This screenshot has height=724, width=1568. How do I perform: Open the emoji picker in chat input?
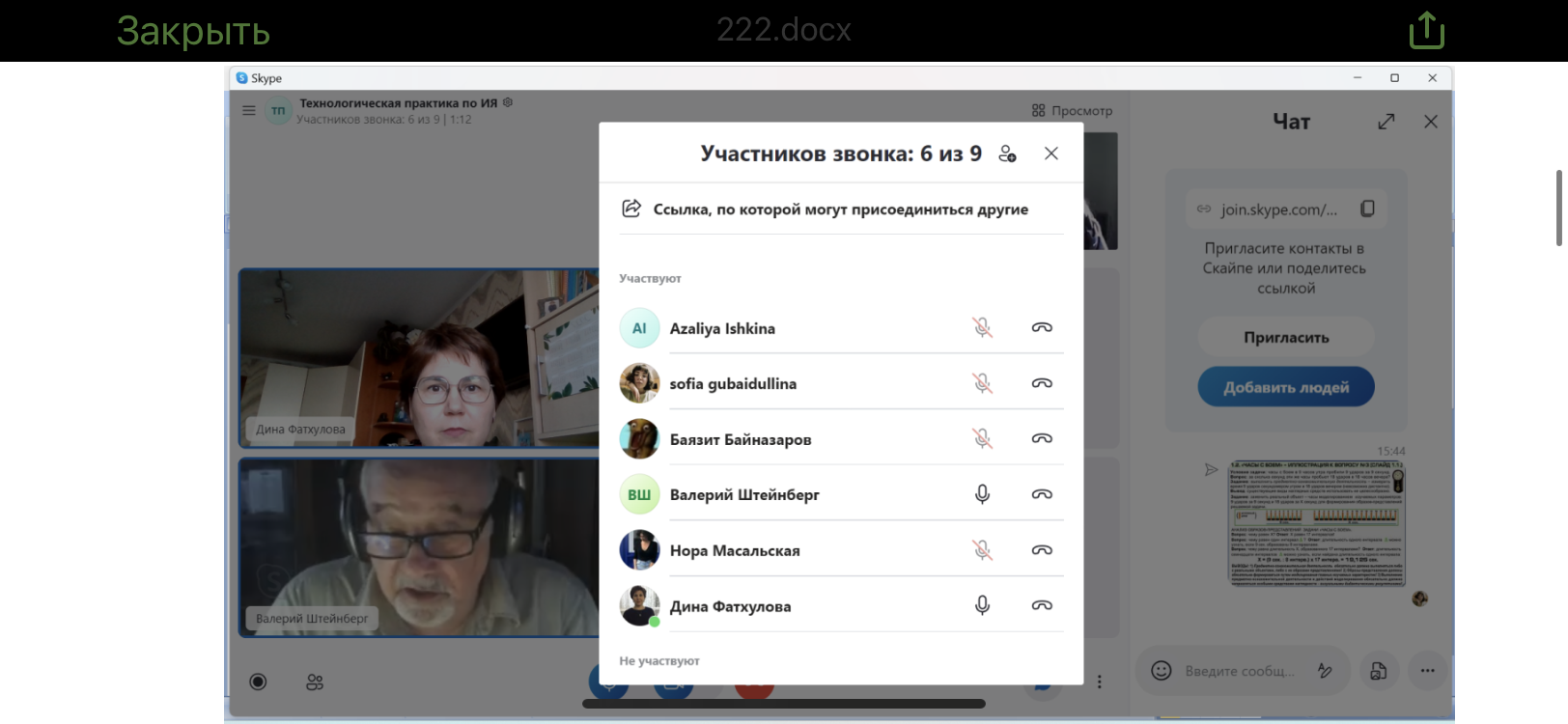[1162, 671]
